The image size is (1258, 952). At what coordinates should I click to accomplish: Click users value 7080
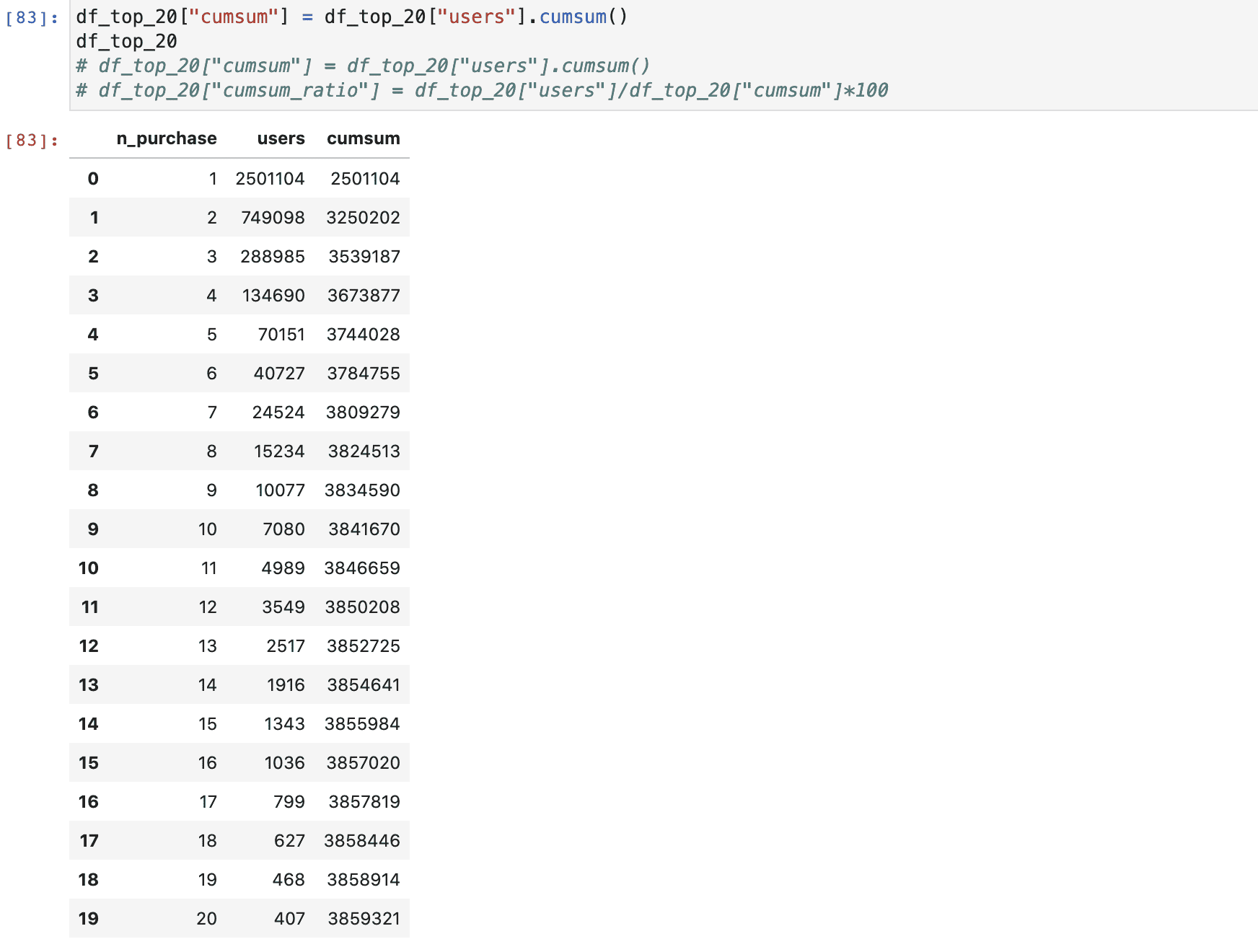(x=284, y=529)
